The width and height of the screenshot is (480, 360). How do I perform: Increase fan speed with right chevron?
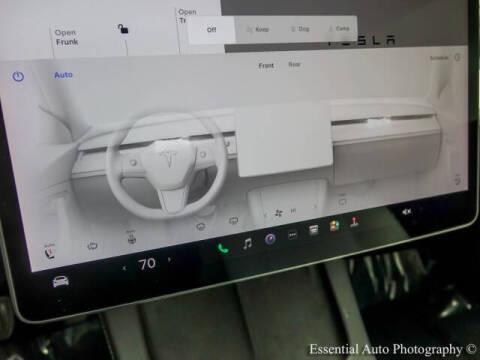[315, 207]
